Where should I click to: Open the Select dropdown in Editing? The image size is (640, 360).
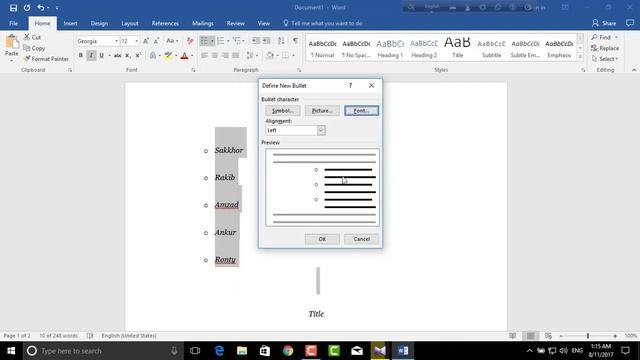pos(605,59)
